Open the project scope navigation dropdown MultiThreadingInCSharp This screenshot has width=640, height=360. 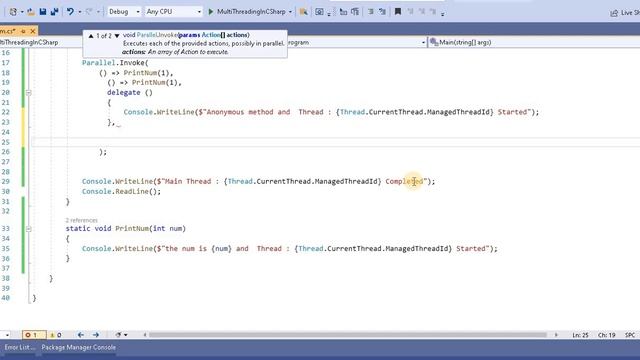pyautogui.click(x=41, y=42)
